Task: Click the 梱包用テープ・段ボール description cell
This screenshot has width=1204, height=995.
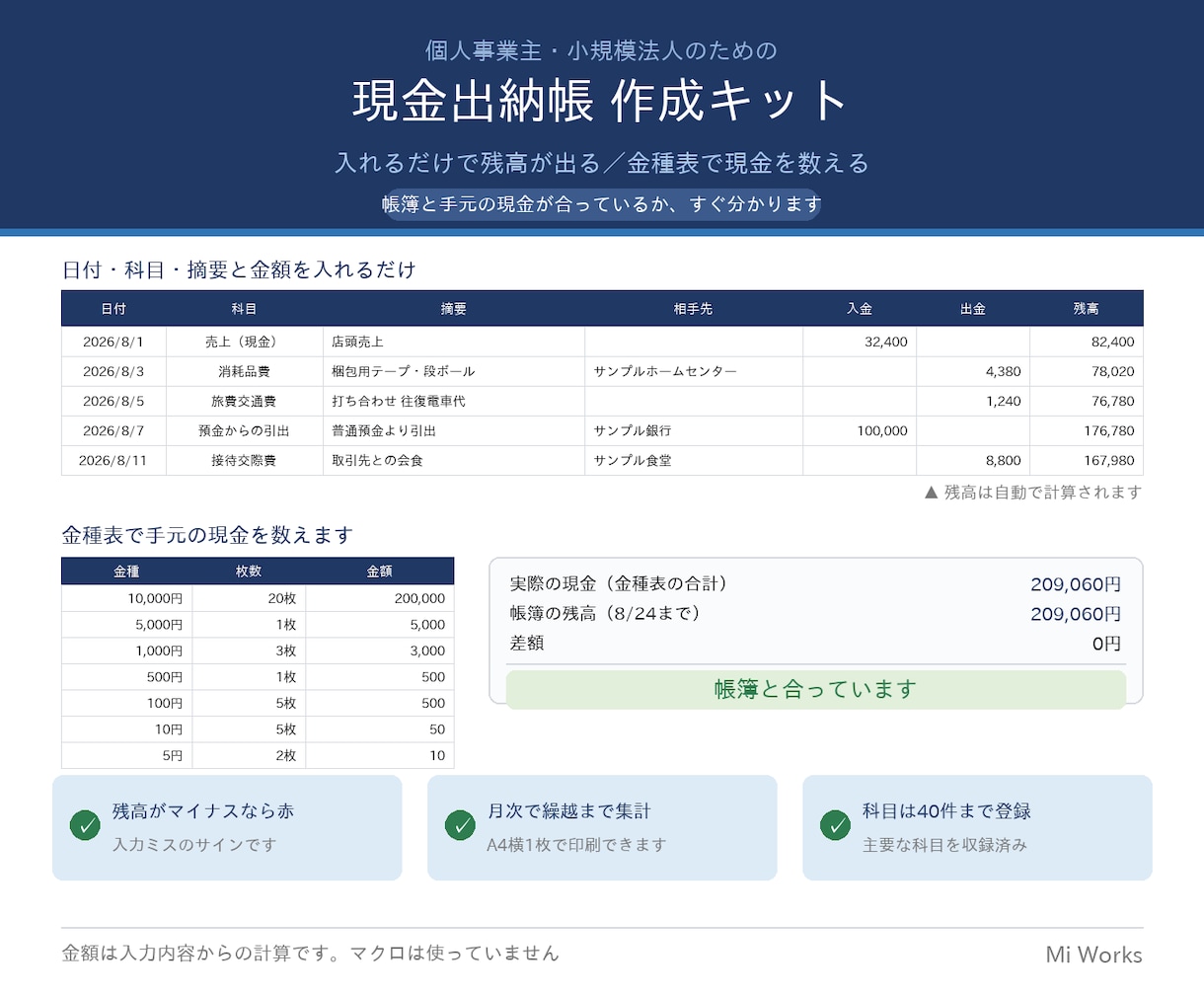Action: (x=454, y=371)
